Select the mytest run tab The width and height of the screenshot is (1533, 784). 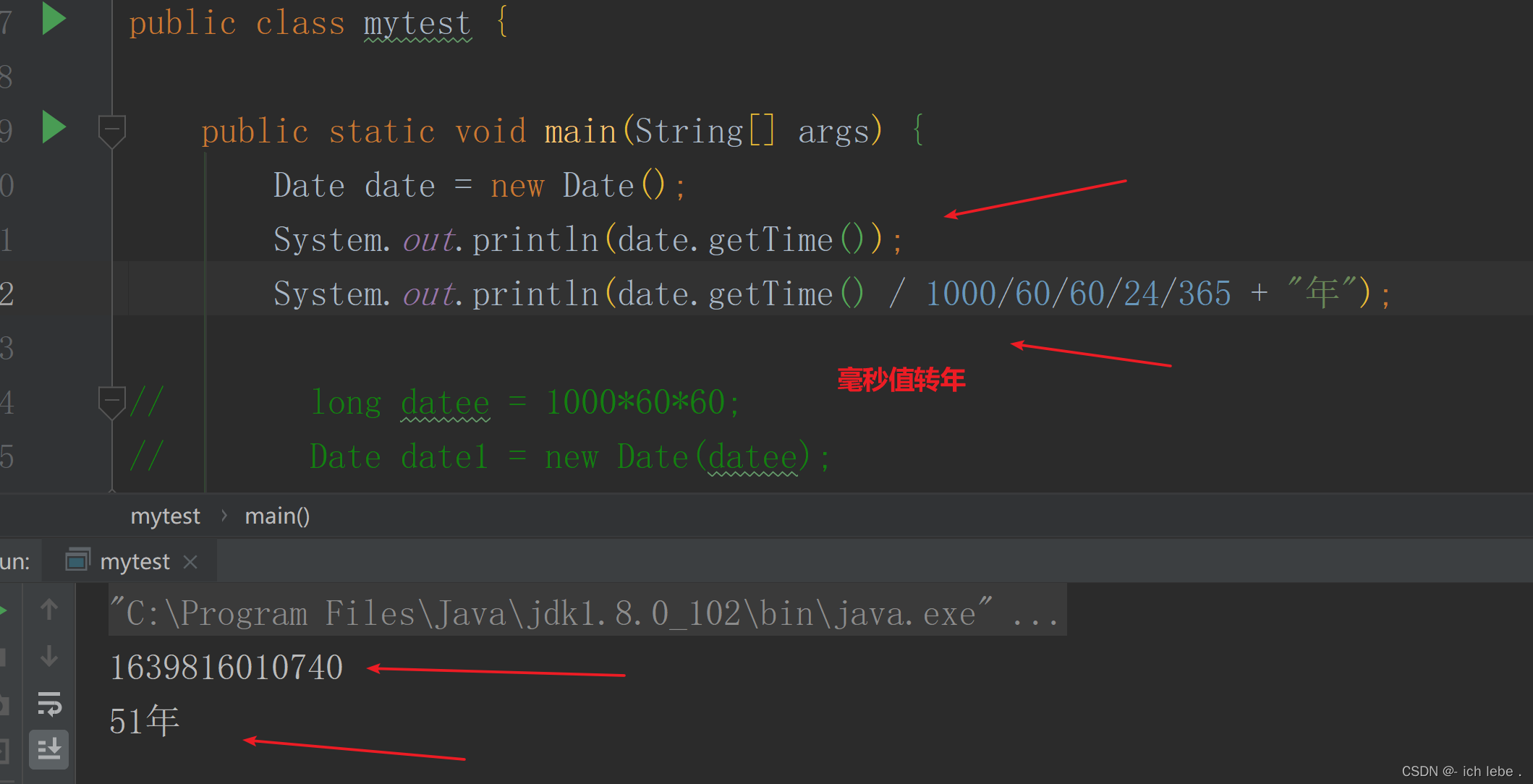(x=135, y=561)
